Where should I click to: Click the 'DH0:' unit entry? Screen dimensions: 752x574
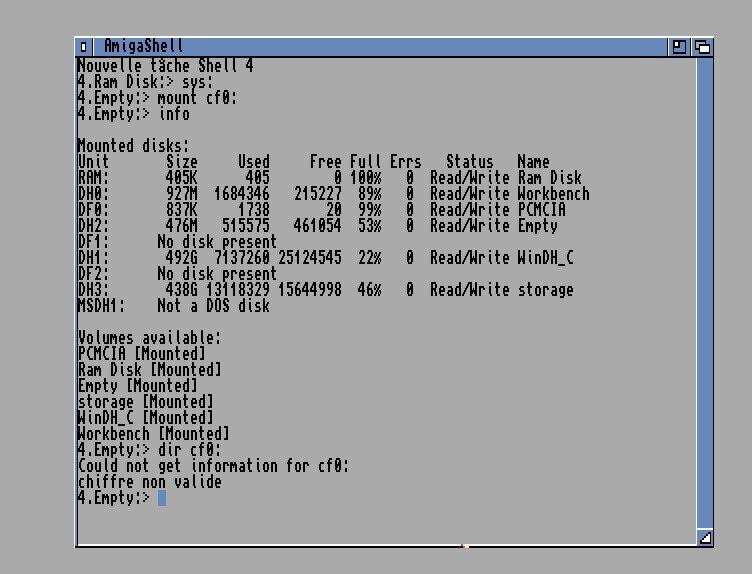(94, 194)
